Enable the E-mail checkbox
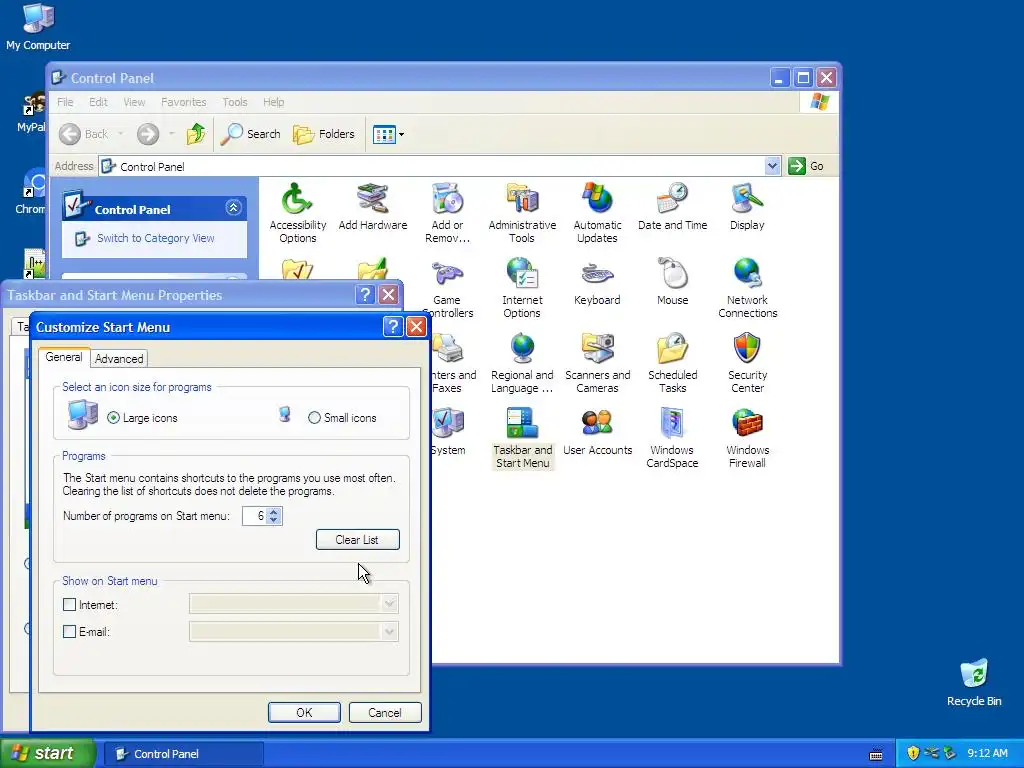This screenshot has height=768, width=1024. click(x=69, y=632)
